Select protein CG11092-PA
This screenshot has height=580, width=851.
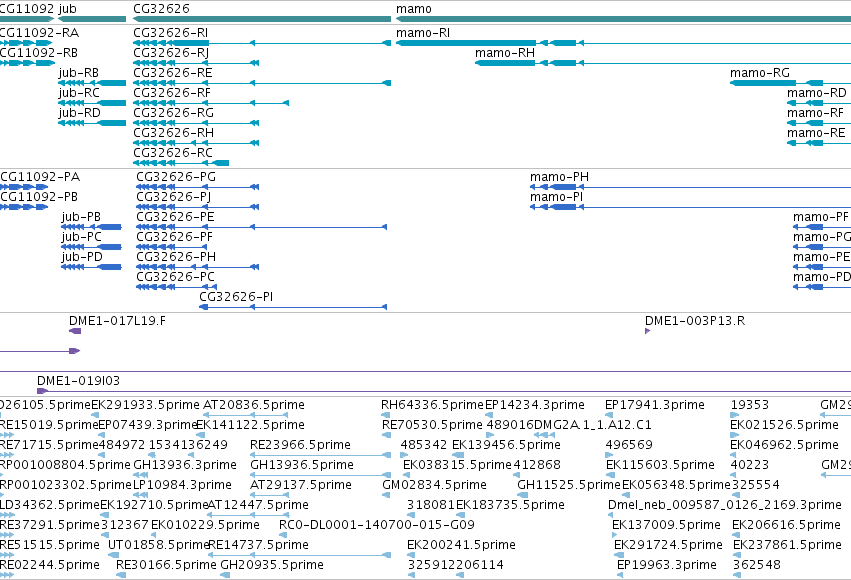(40, 177)
